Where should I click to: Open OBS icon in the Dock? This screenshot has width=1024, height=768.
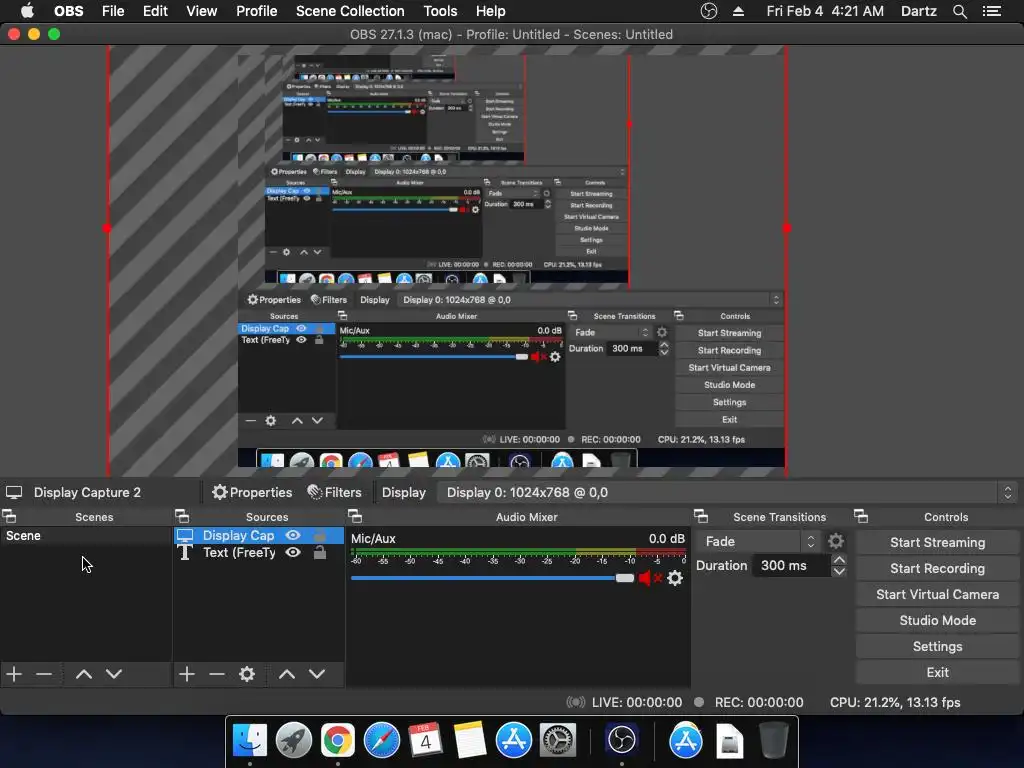click(x=621, y=740)
